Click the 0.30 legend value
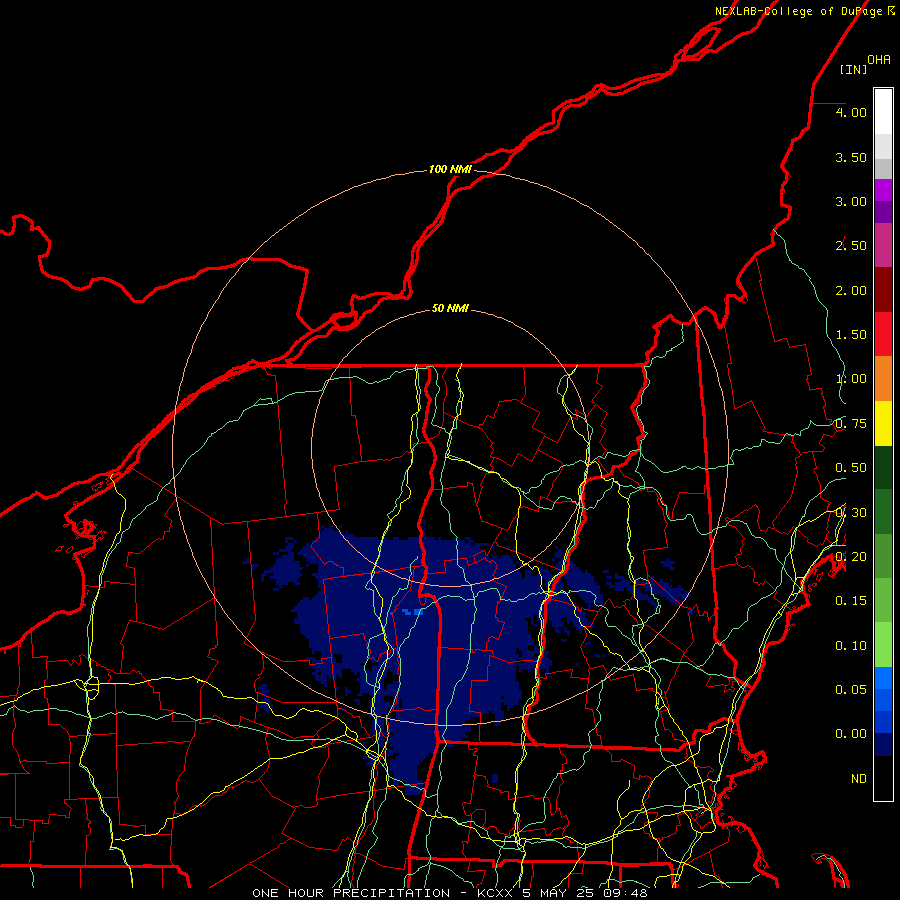The width and height of the screenshot is (900, 900). pos(851,513)
